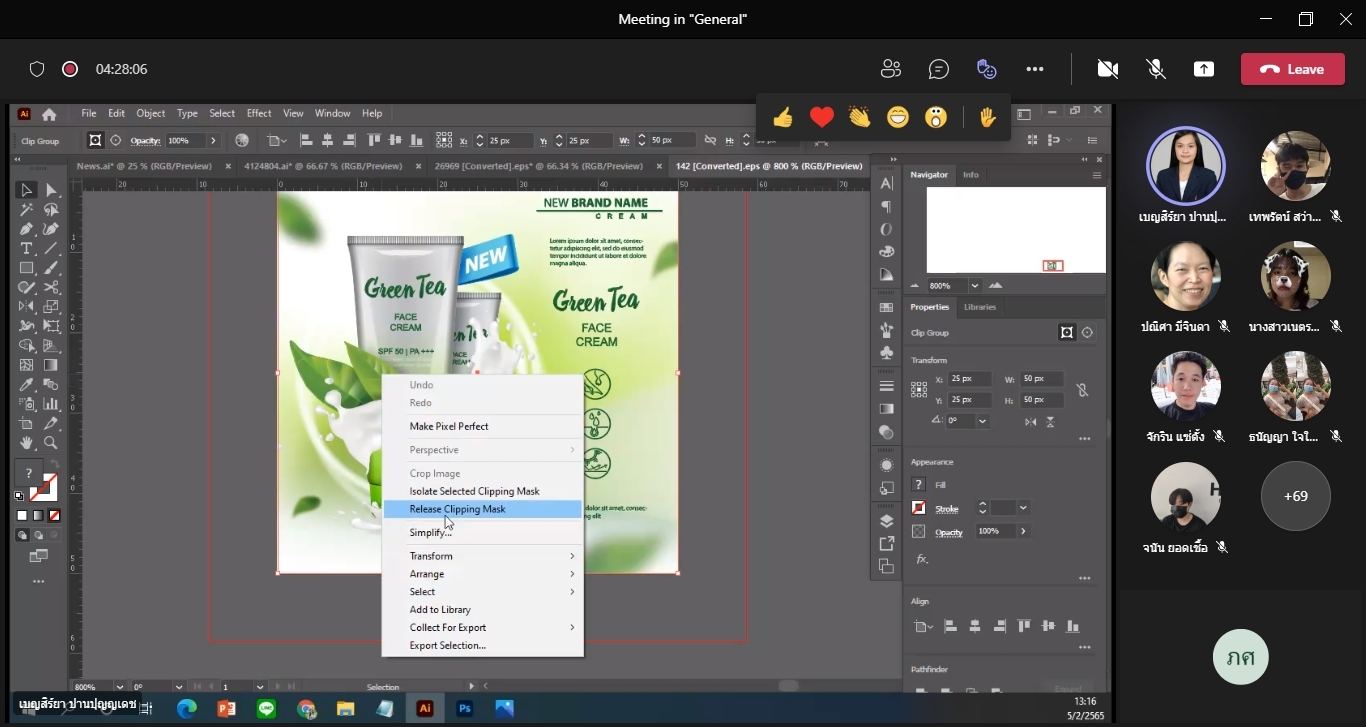Click the Fill swatch in Appearance
The width and height of the screenshot is (1366, 727).
[x=919, y=485]
